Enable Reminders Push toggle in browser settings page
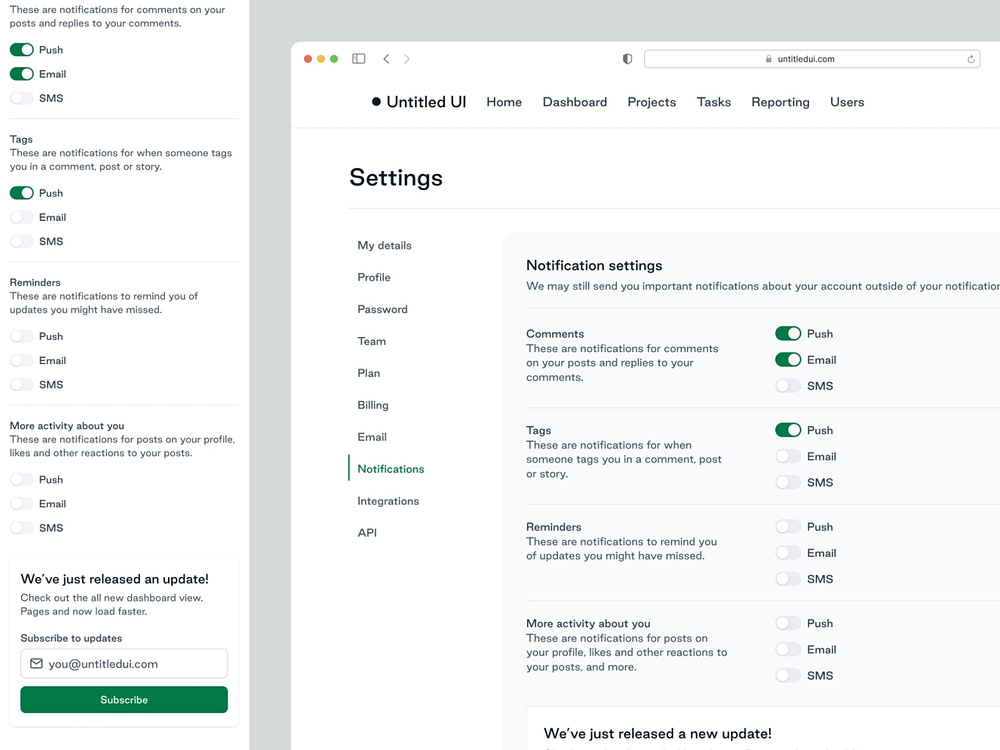 tap(788, 527)
